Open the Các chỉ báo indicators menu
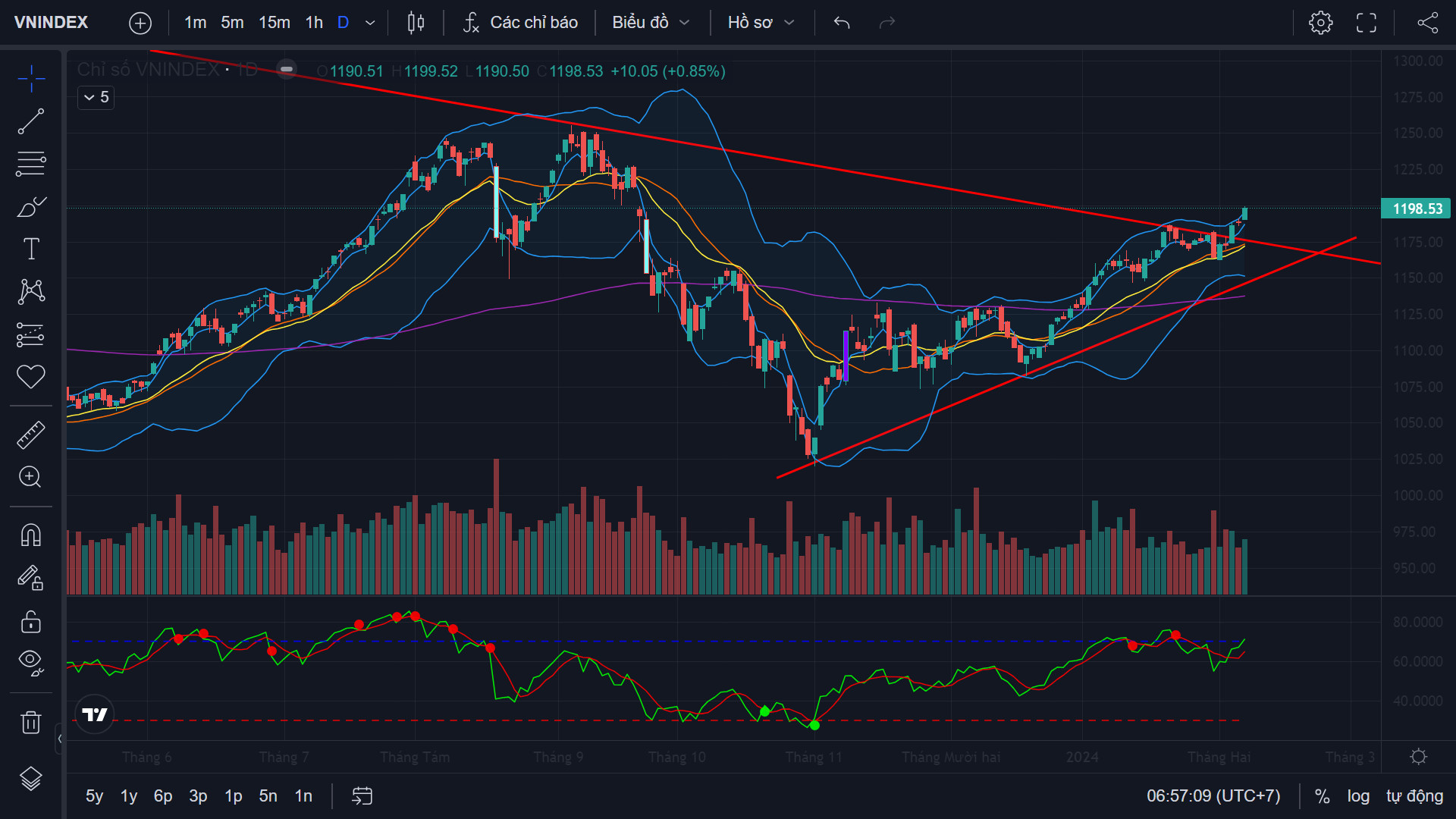This screenshot has width=1456, height=819. coord(520,23)
